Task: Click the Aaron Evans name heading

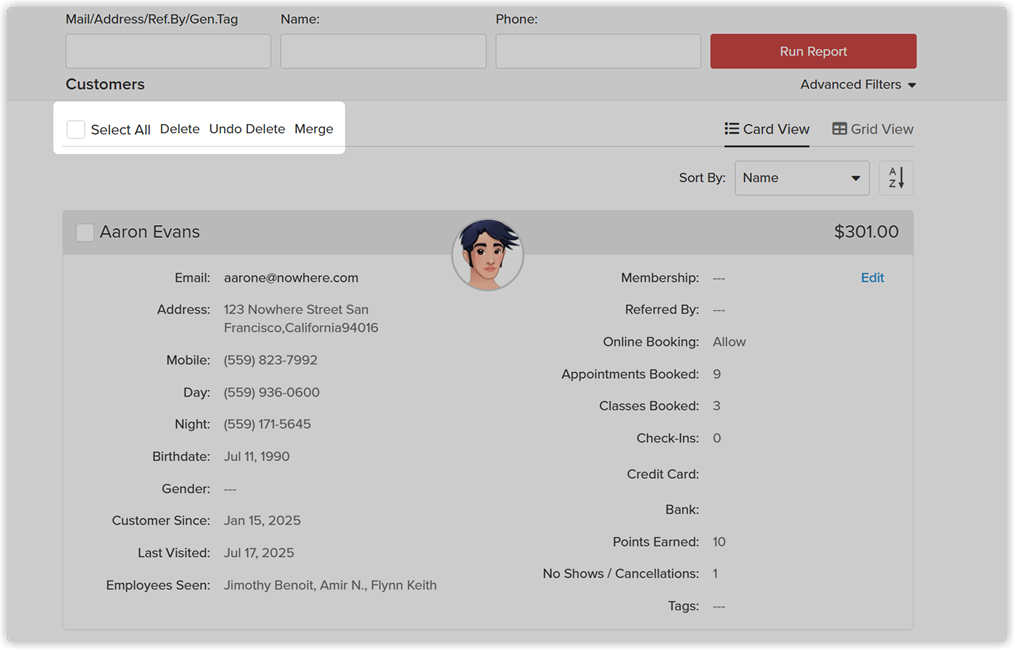Action: (150, 232)
